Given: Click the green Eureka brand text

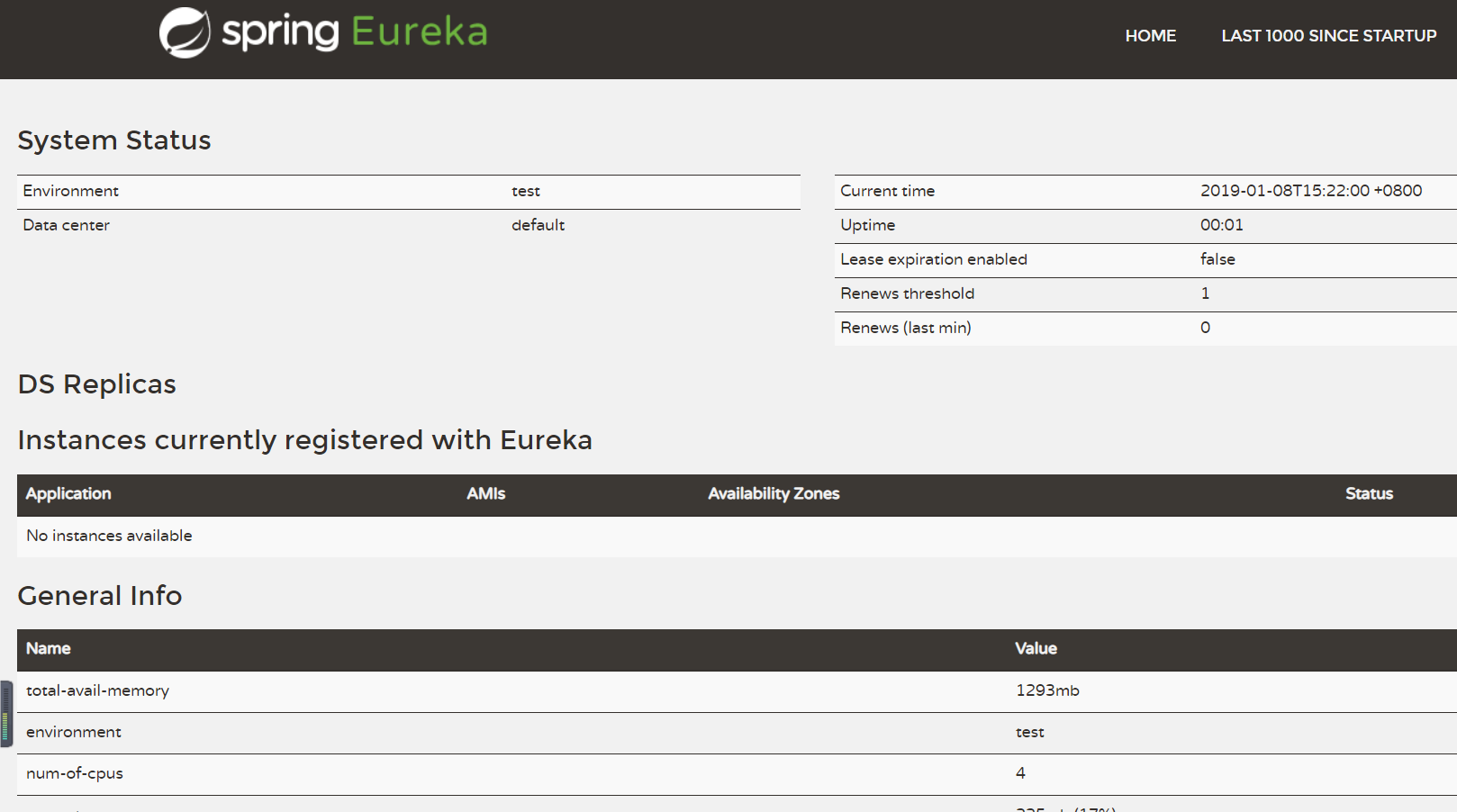Looking at the screenshot, I should point(419,32).
